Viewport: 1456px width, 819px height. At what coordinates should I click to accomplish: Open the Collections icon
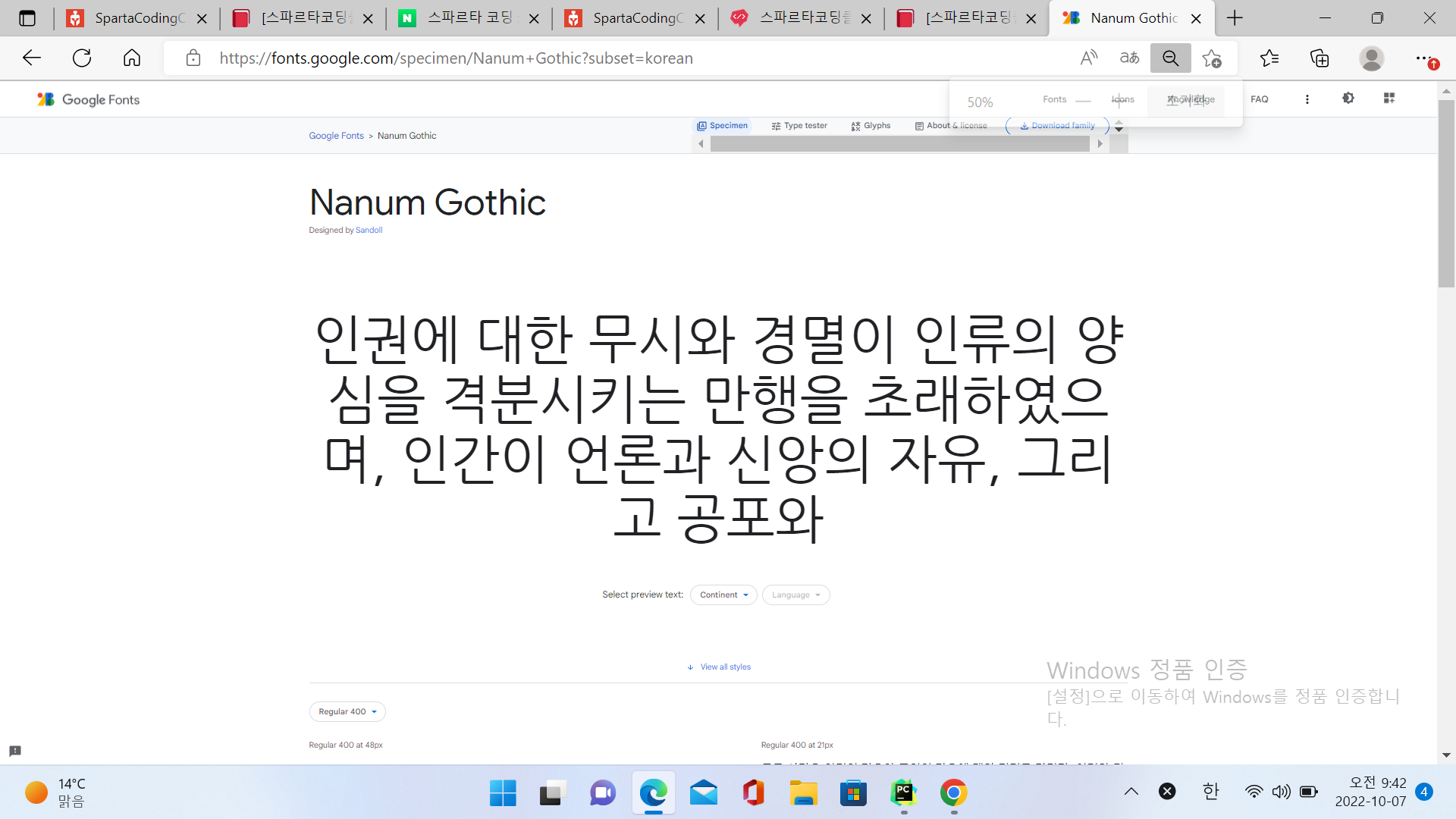tap(1320, 58)
